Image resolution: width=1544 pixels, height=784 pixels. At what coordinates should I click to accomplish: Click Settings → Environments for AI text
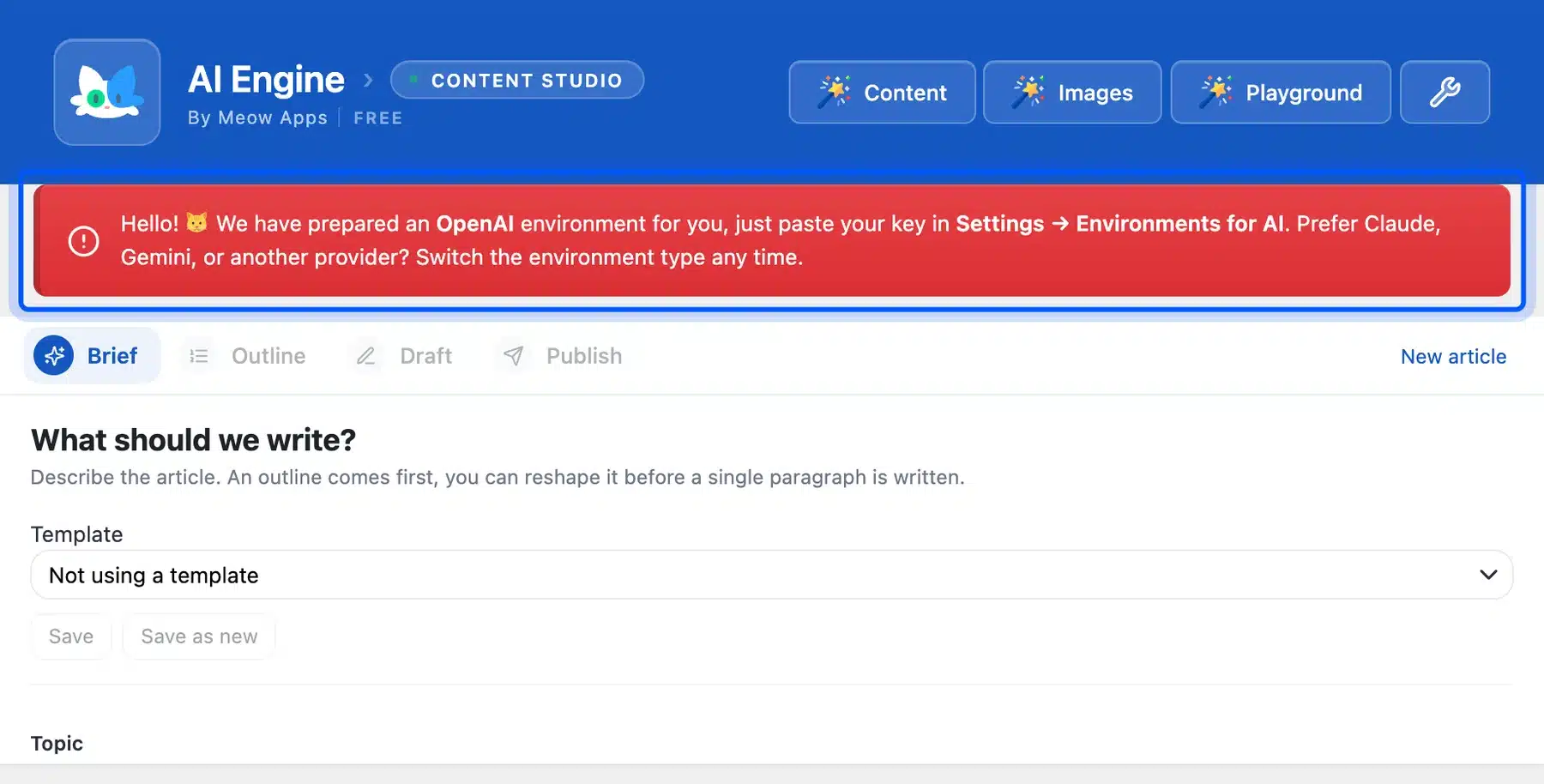click(1120, 224)
